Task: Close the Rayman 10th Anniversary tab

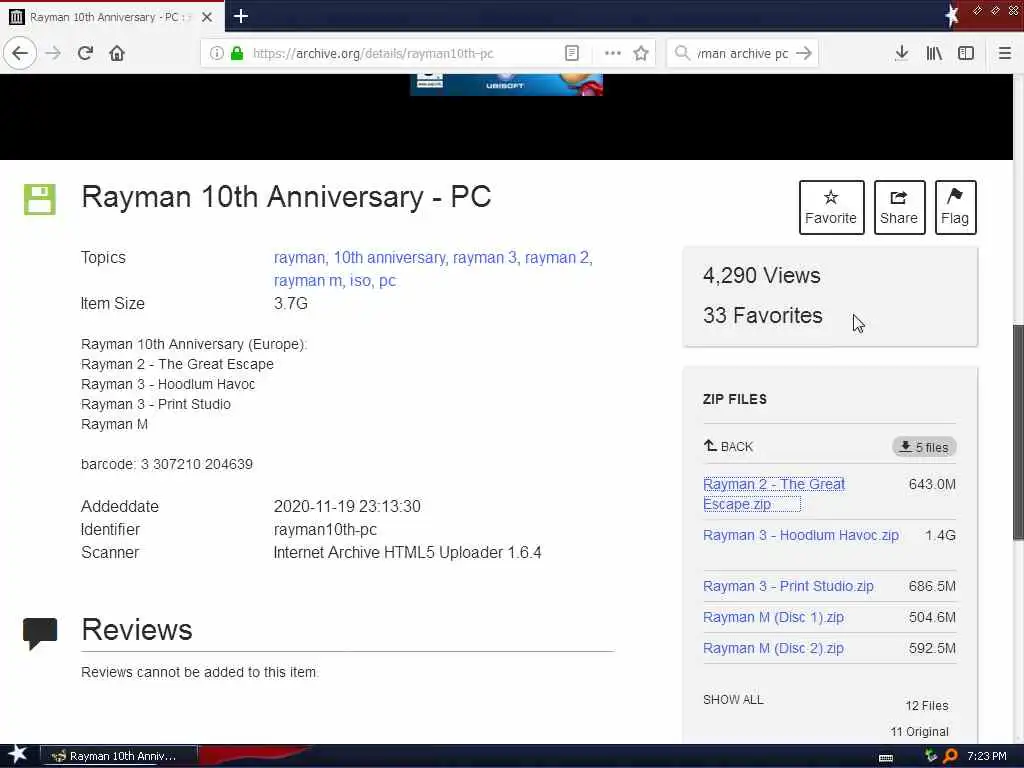Action: click(206, 17)
